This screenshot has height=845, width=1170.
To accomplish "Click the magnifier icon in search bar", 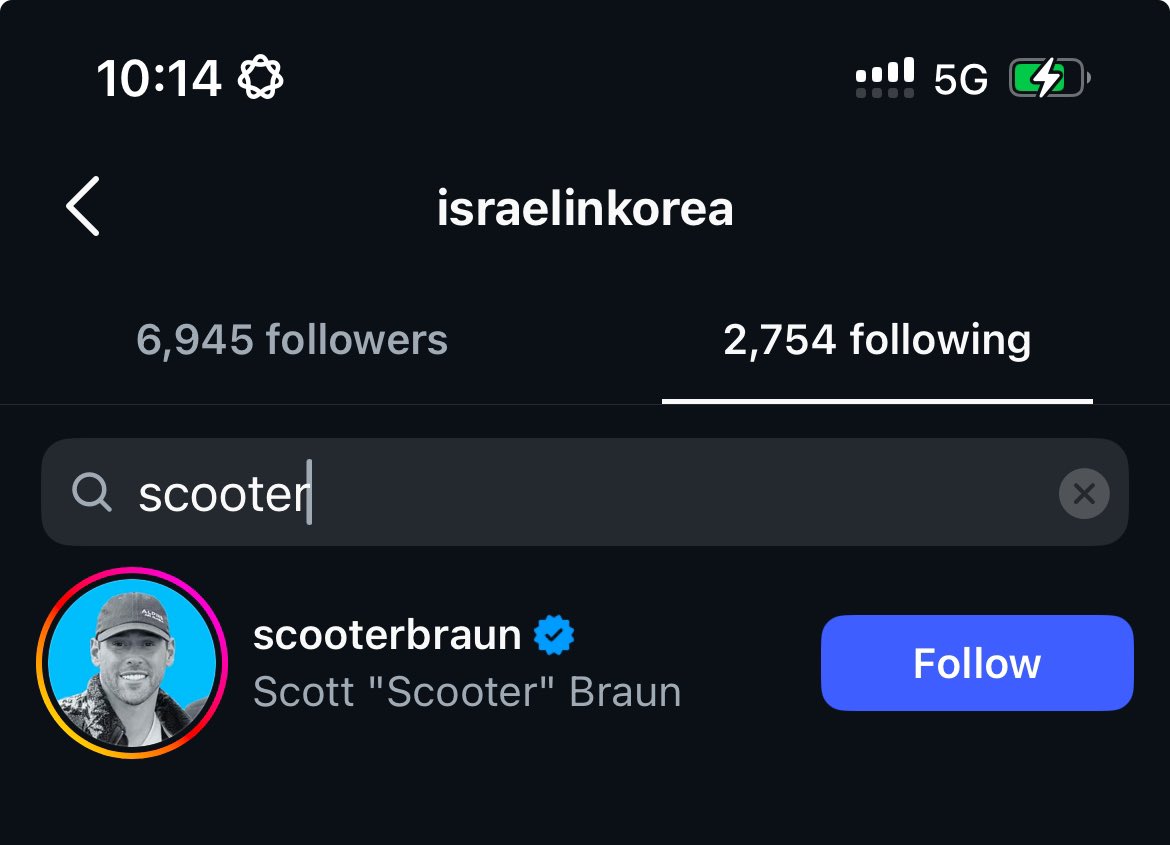I will coord(92,492).
